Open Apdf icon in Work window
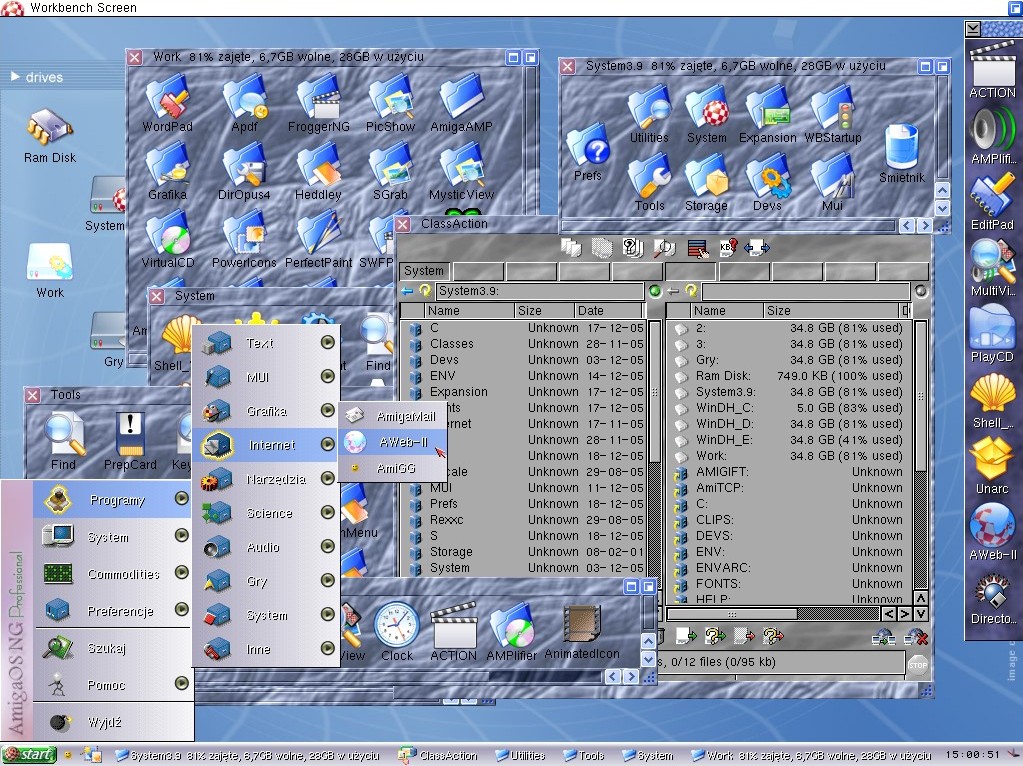1023x766 pixels. pyautogui.click(x=245, y=103)
